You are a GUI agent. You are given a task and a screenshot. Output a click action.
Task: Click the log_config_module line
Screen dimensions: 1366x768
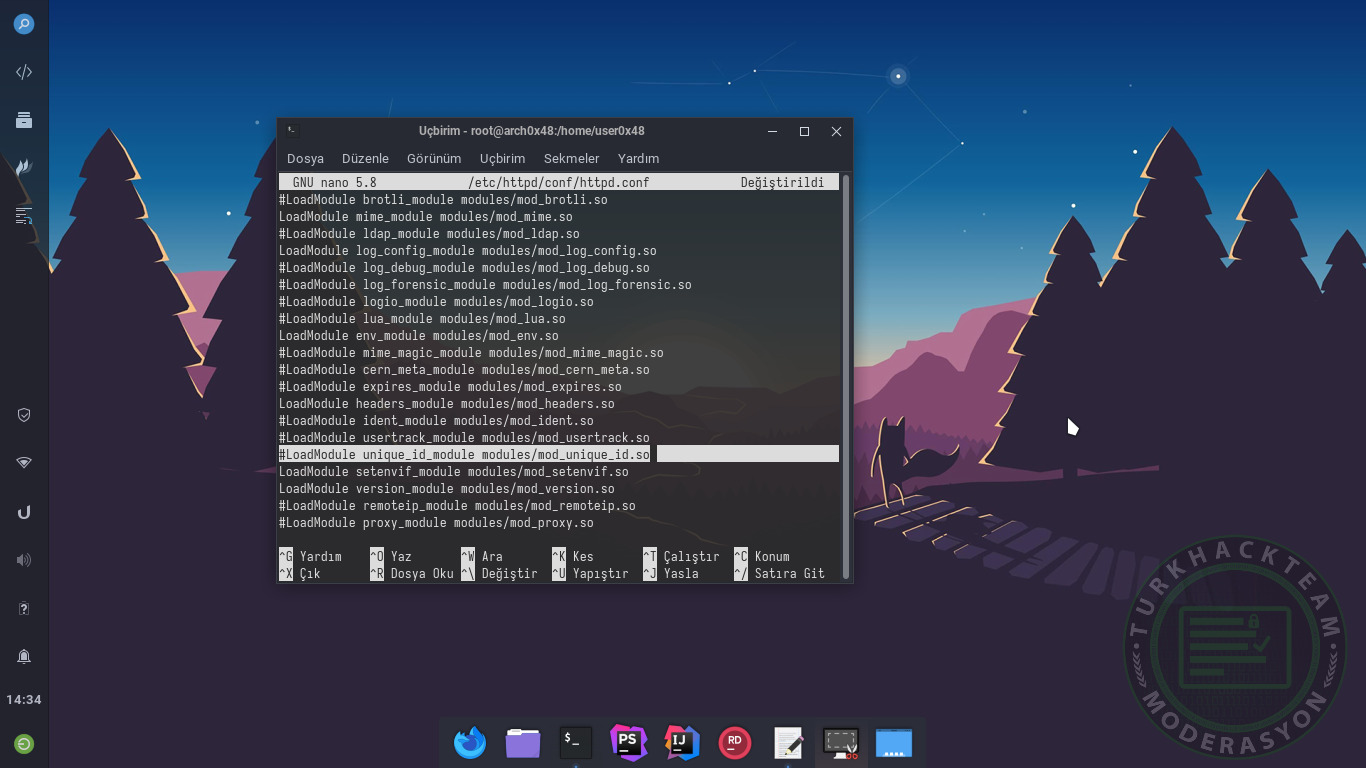click(468, 250)
